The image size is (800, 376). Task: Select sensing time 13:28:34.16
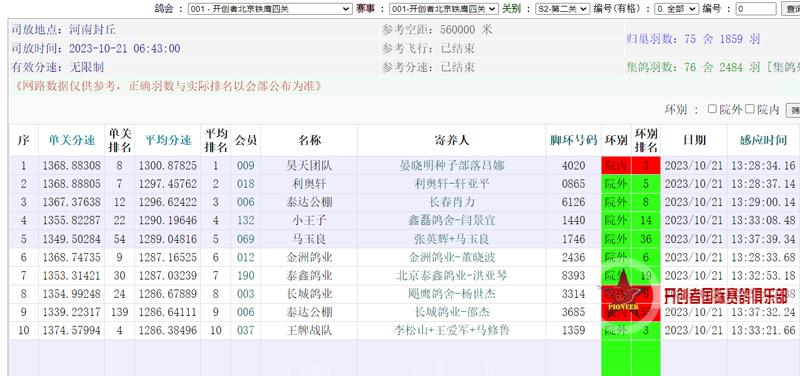pos(763,166)
